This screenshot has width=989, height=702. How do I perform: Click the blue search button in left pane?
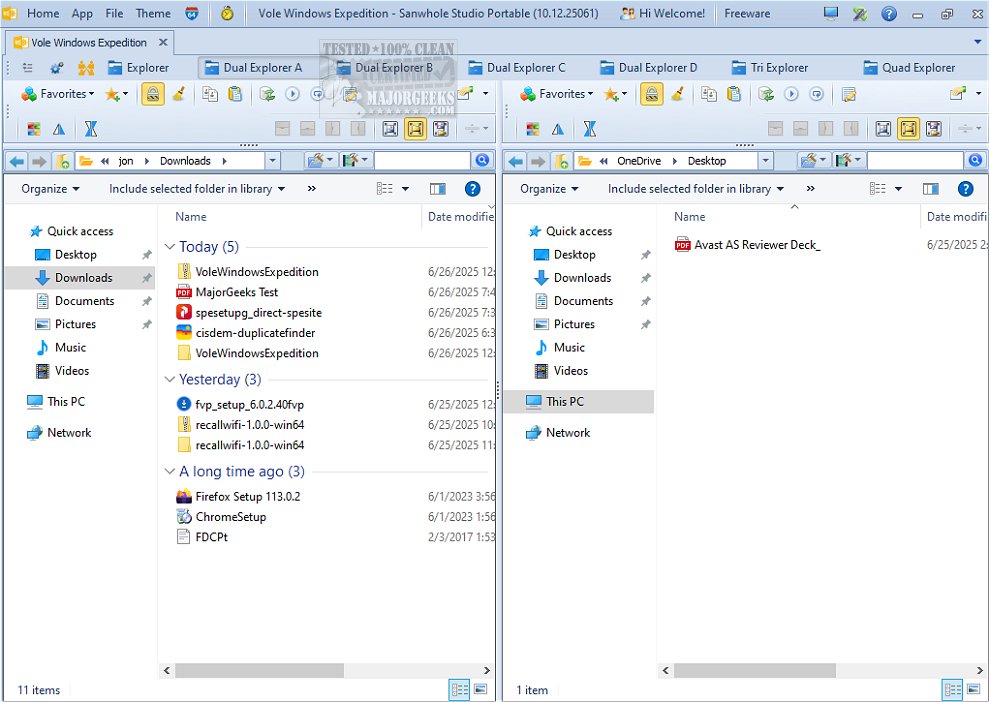[483, 161]
